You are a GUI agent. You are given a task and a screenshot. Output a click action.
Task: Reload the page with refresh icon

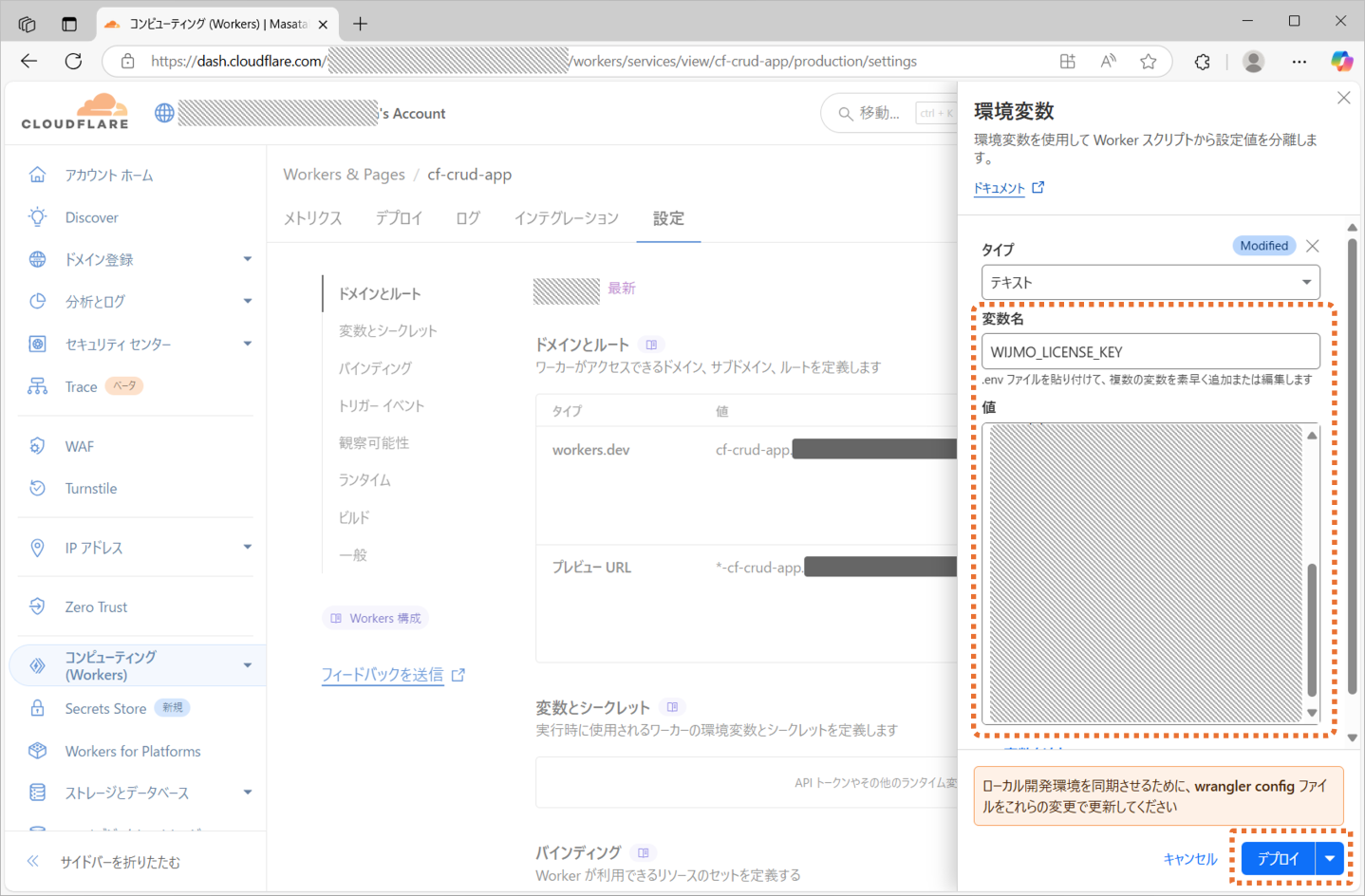click(73, 61)
